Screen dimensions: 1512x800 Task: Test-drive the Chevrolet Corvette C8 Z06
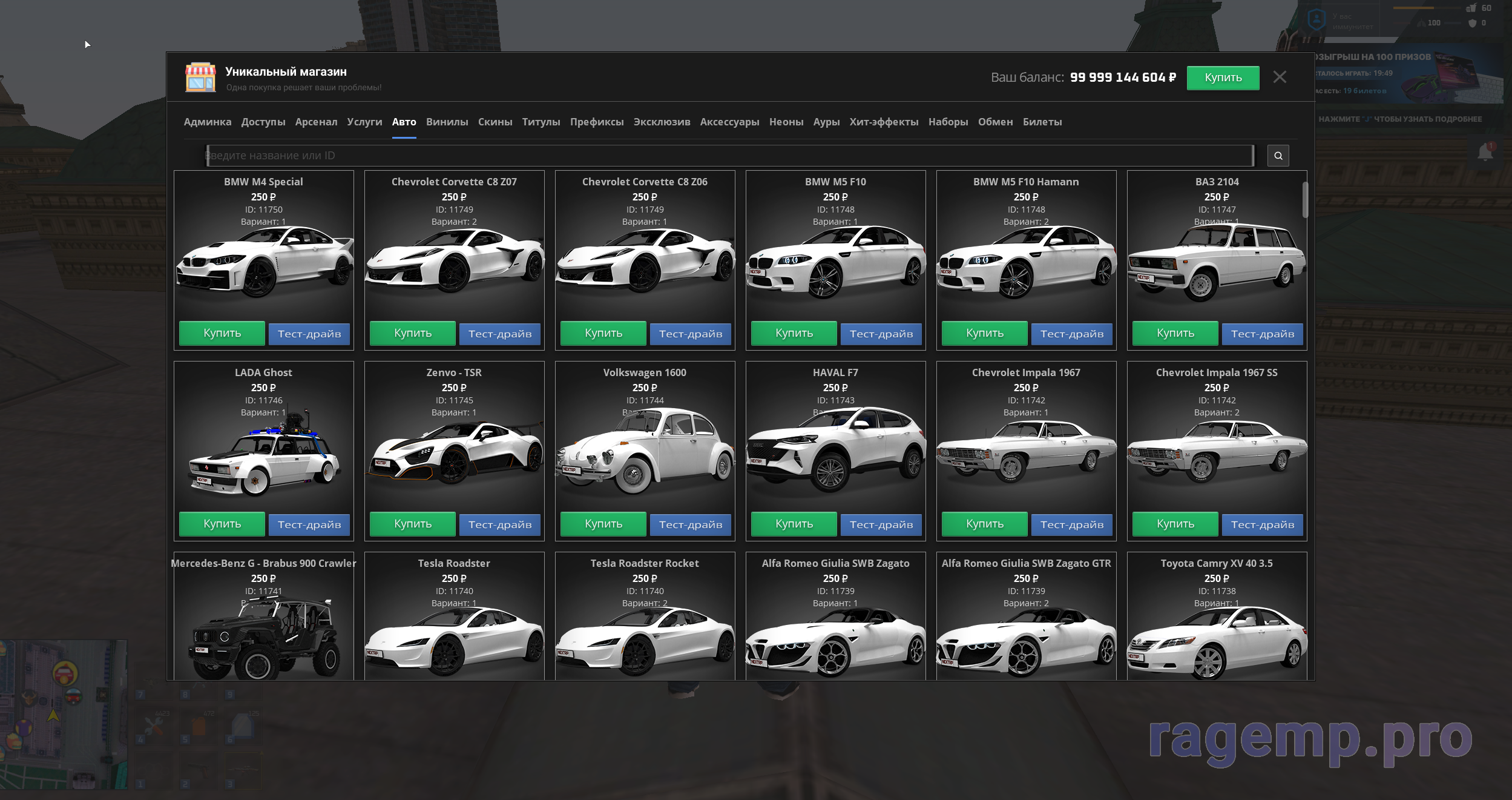coord(691,334)
